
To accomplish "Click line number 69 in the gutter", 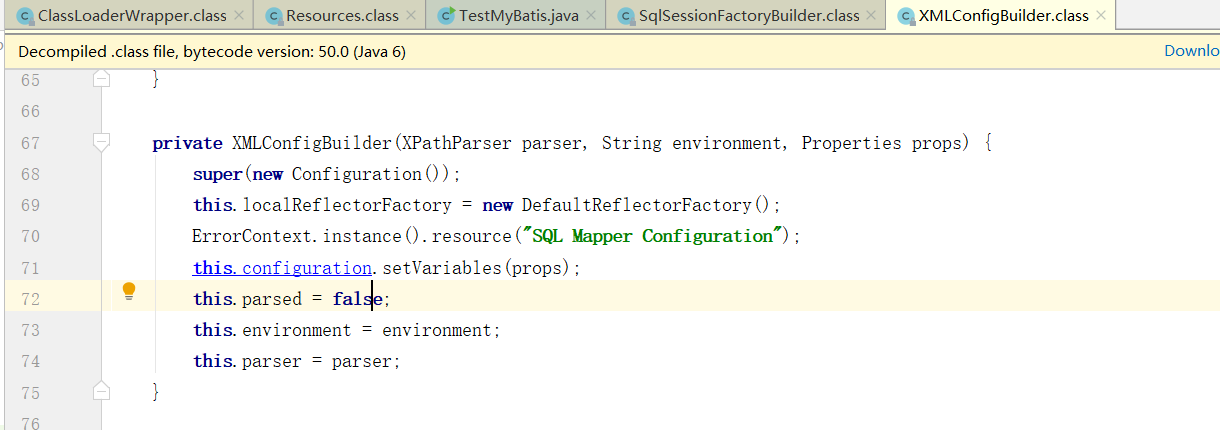I will (29, 205).
